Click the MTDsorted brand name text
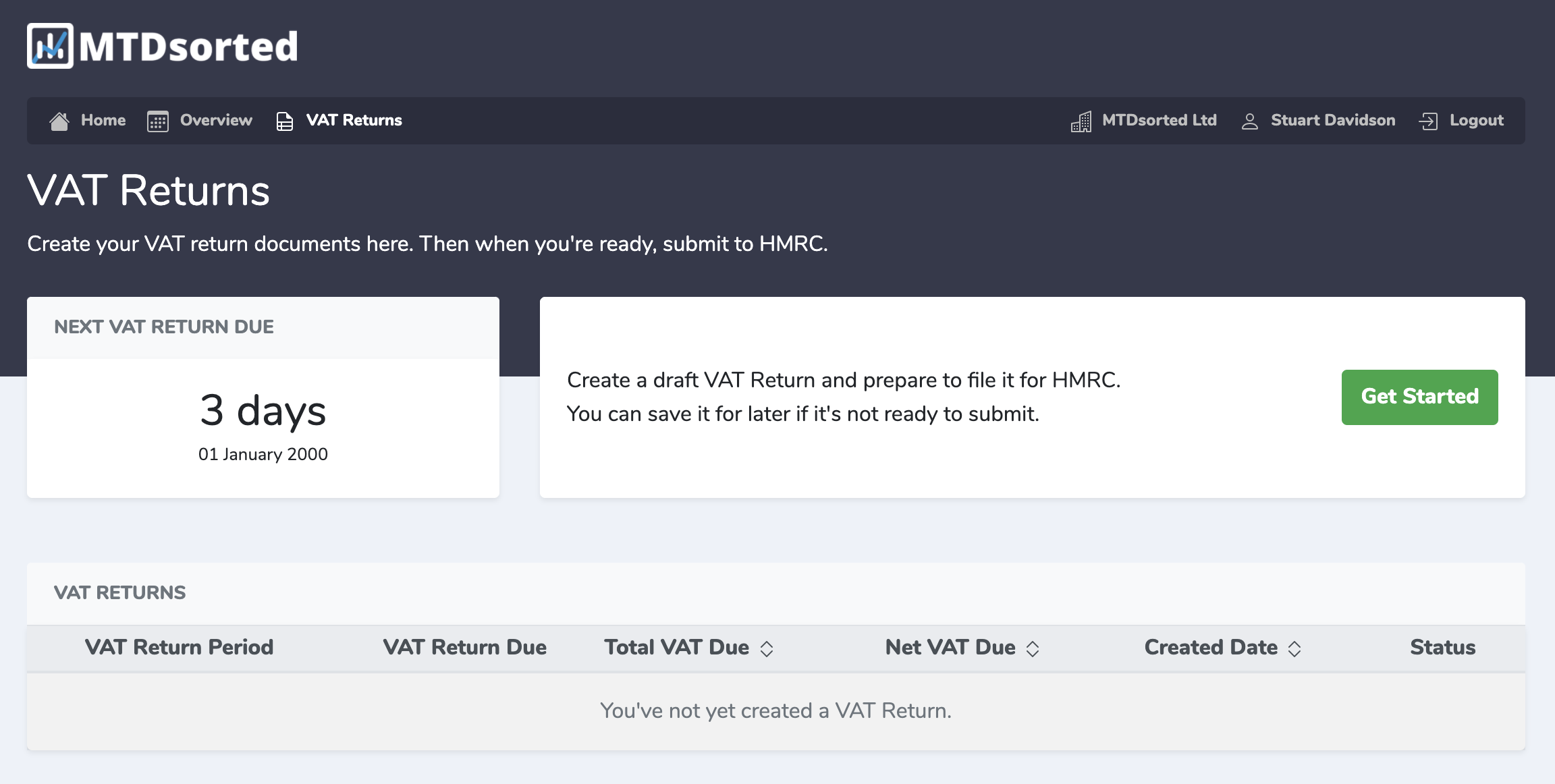This screenshot has width=1555, height=784. tap(188, 47)
